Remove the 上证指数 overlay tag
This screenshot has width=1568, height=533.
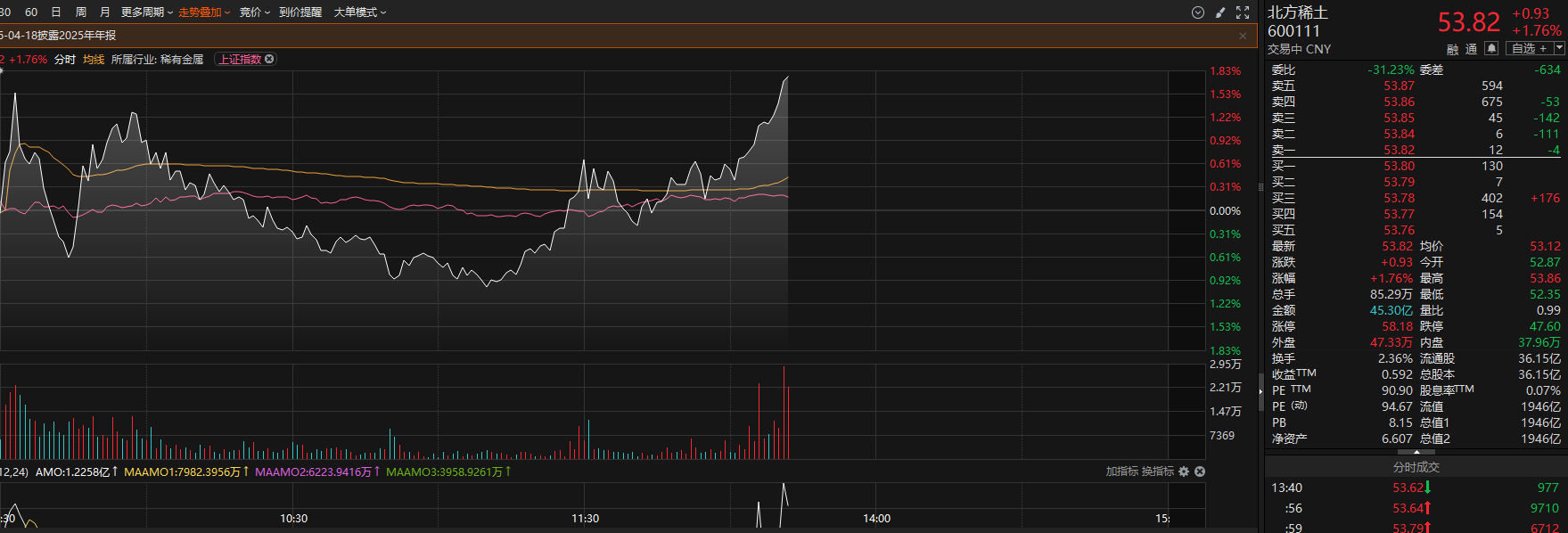coord(269,59)
